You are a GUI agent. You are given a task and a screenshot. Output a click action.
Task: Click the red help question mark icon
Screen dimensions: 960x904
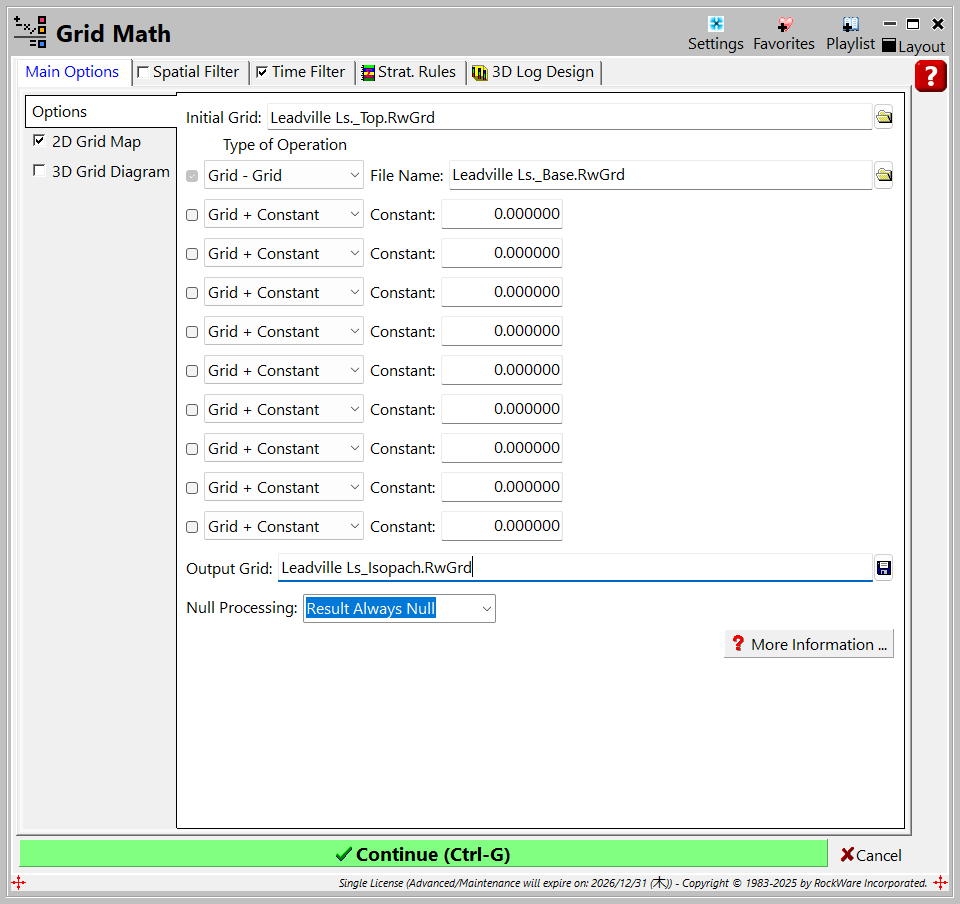point(930,76)
